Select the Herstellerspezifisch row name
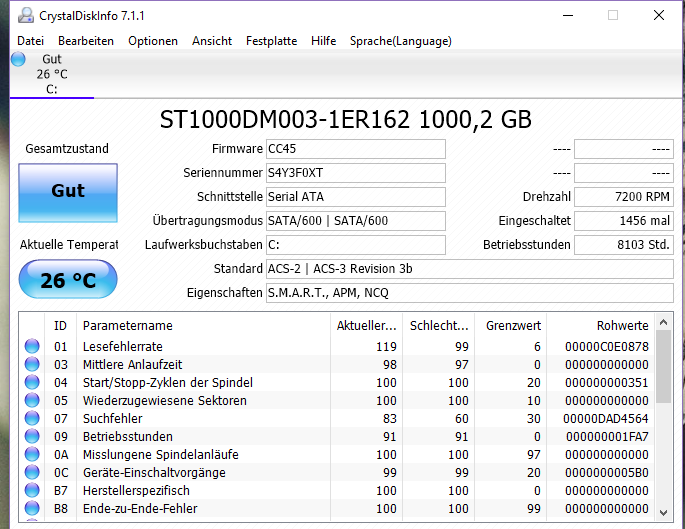685x529 pixels. [136, 491]
